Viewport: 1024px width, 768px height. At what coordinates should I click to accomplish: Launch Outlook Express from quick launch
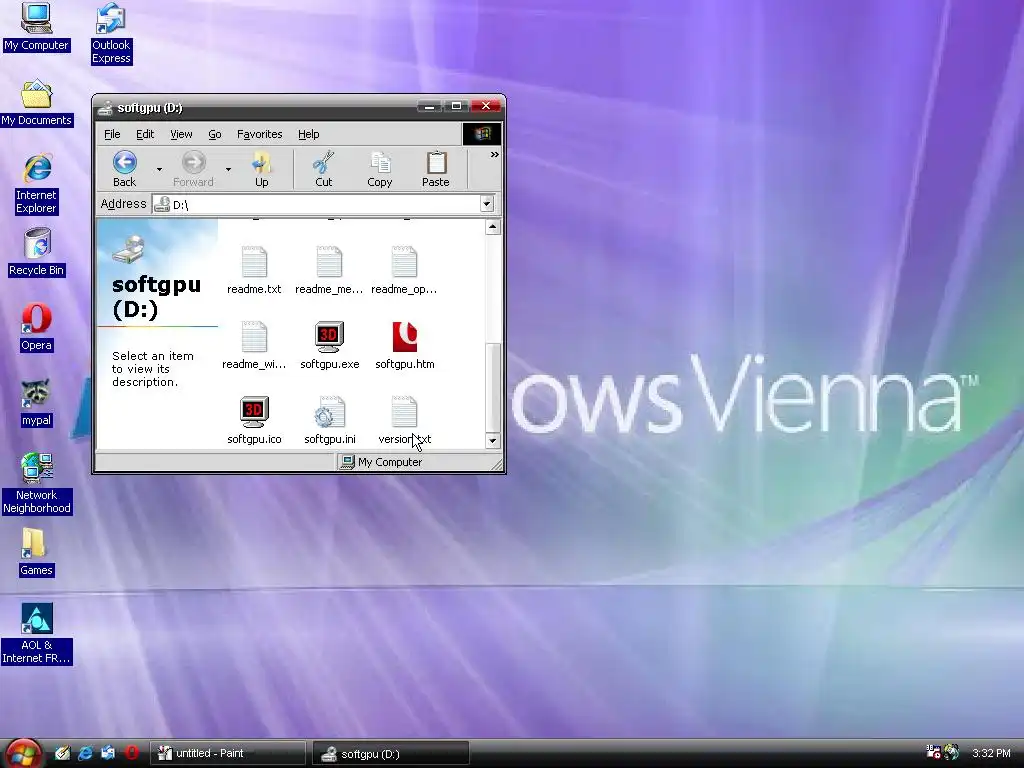click(x=108, y=753)
